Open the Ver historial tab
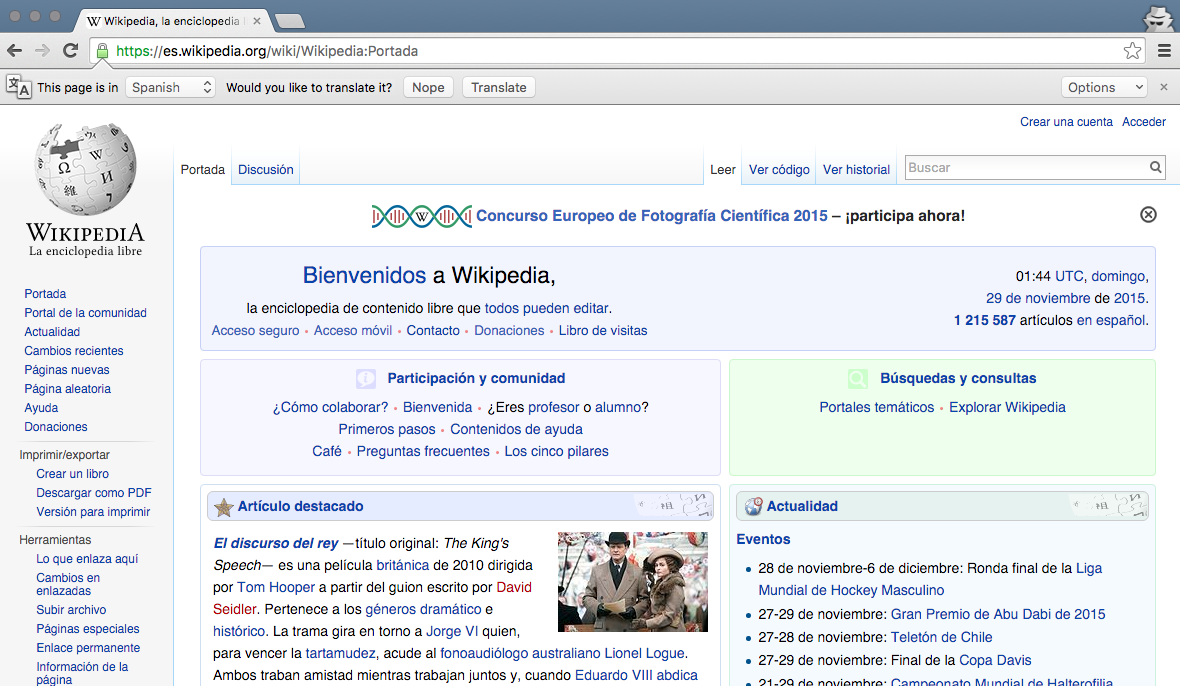Screen dimensions: 1180x686 click(856, 169)
